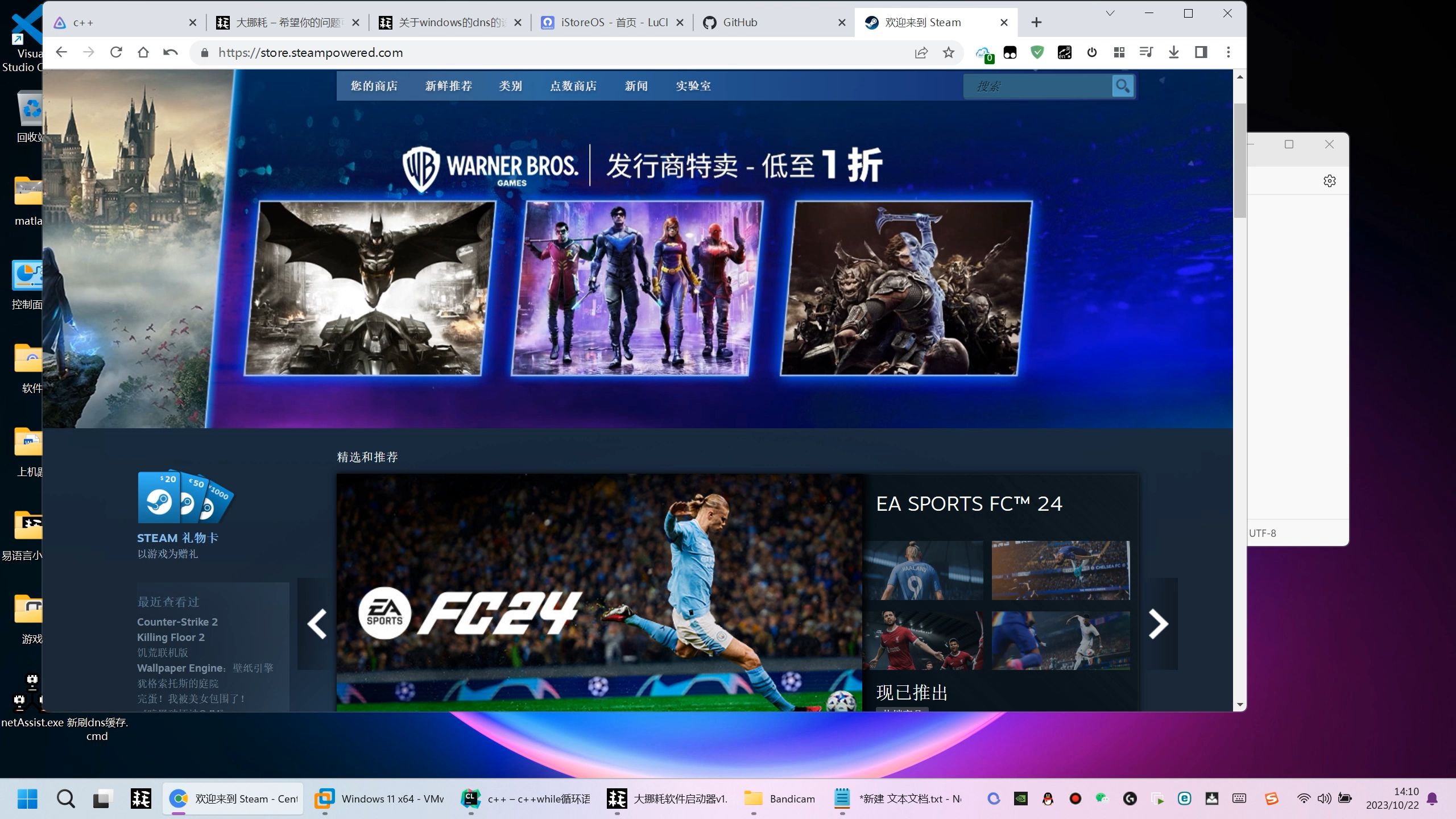Screen dimensions: 1456x819
Task: Open the extensions grid menu
Action: click(x=1119, y=52)
